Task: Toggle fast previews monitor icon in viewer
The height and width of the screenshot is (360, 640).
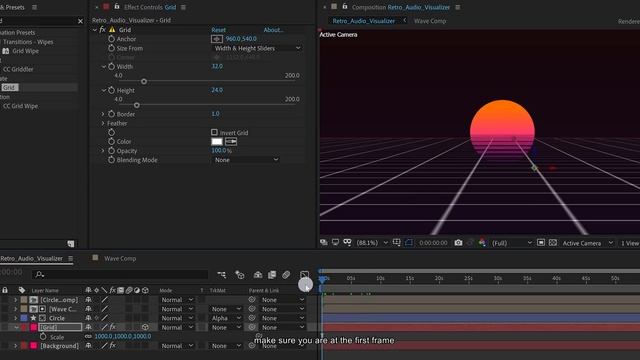Action: click(x=336, y=242)
